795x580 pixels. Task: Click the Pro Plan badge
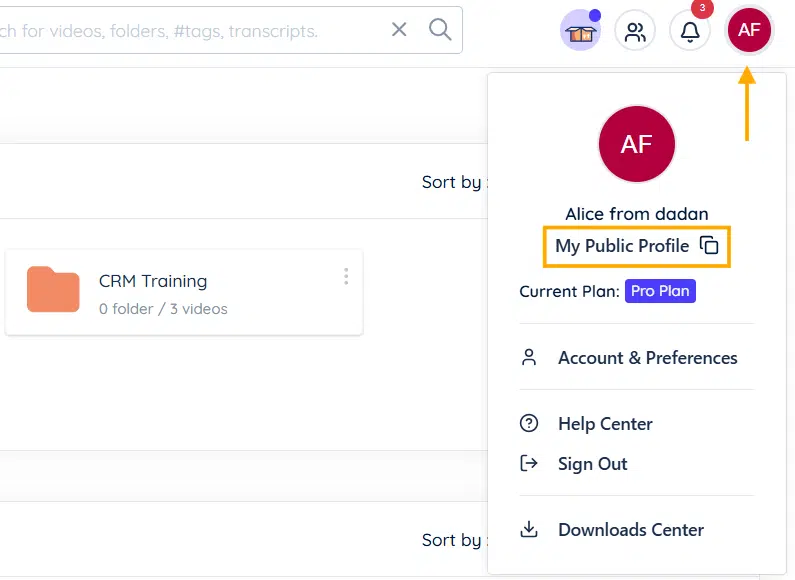pos(660,292)
